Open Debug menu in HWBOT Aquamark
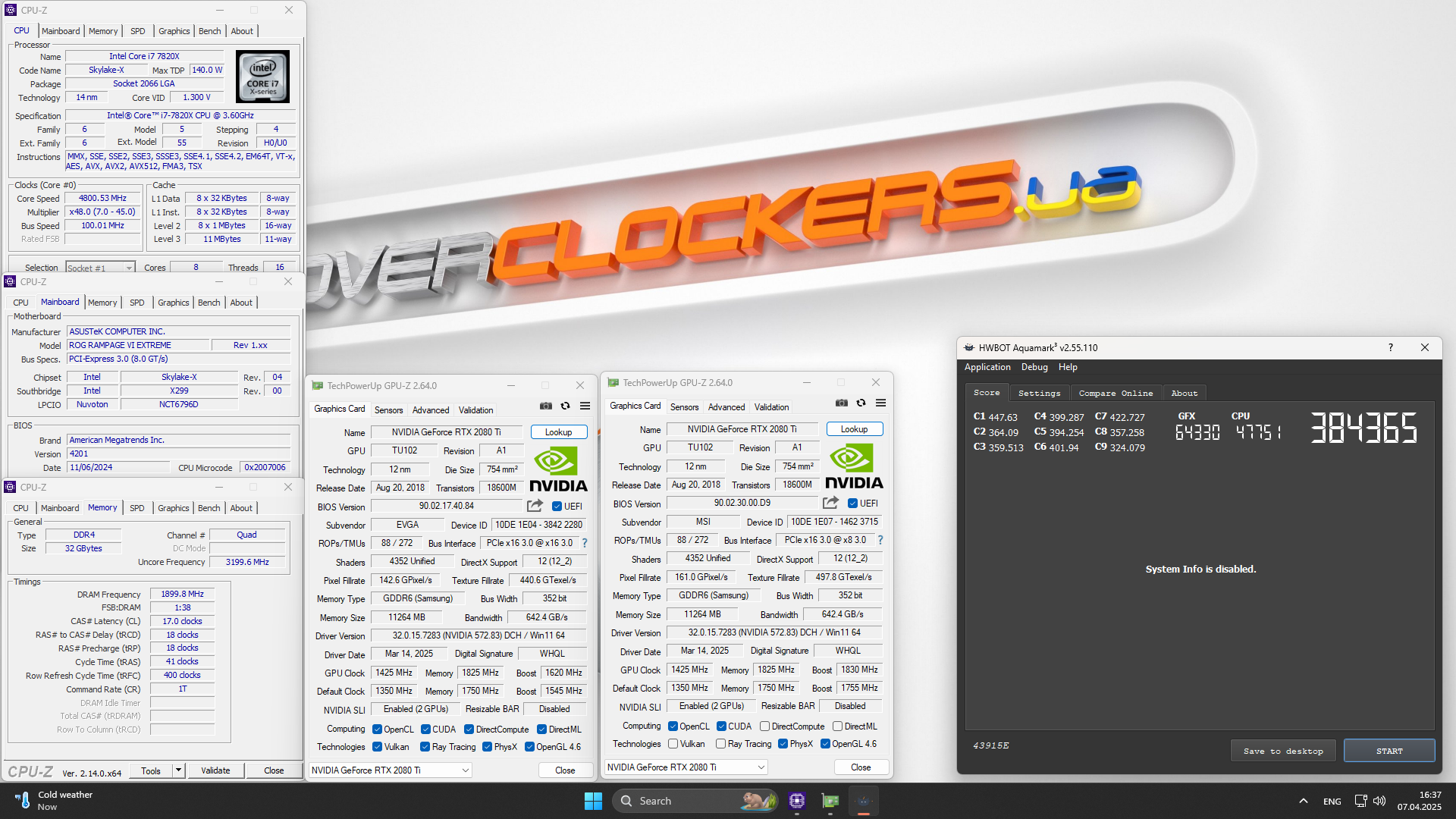Screen dimensions: 1456x819 (1034, 367)
